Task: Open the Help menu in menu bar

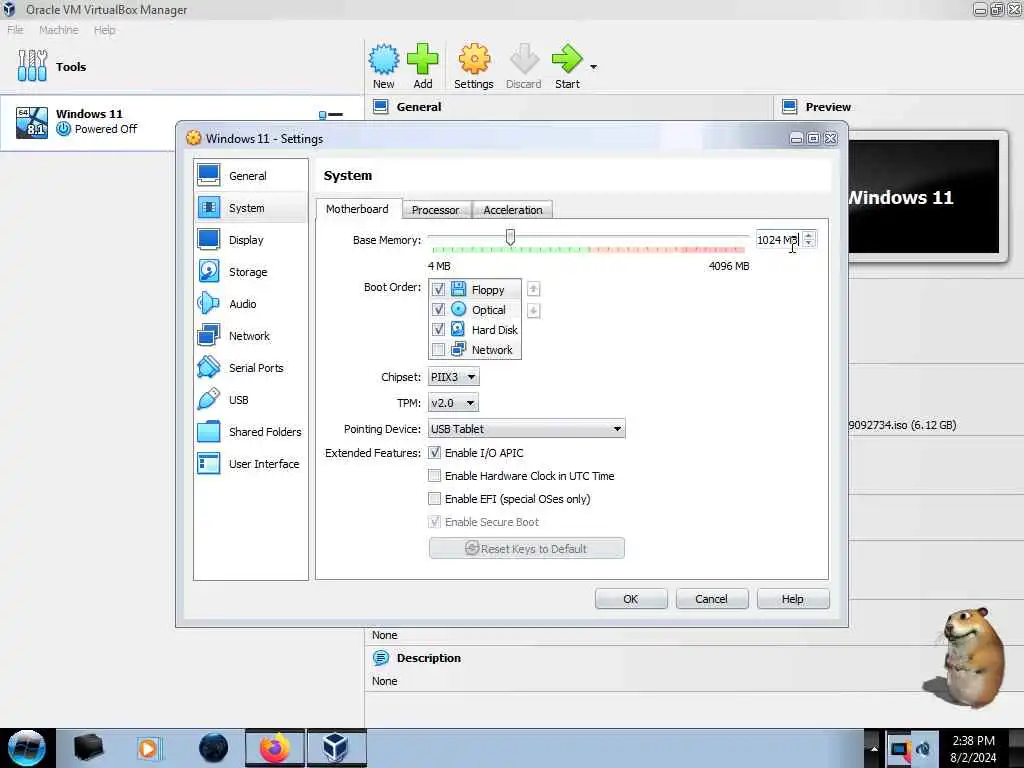Action: tap(104, 30)
